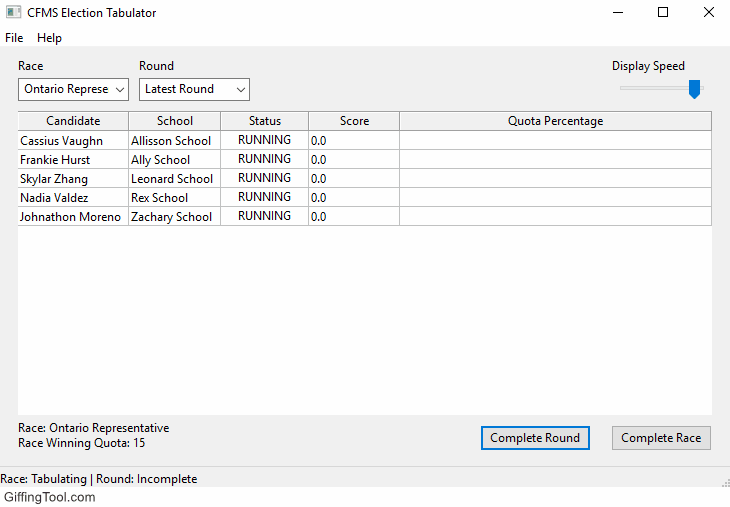Click the 0.0 score for Nadia Valdez
Viewport: 730px width, 507px height.
[x=354, y=198]
